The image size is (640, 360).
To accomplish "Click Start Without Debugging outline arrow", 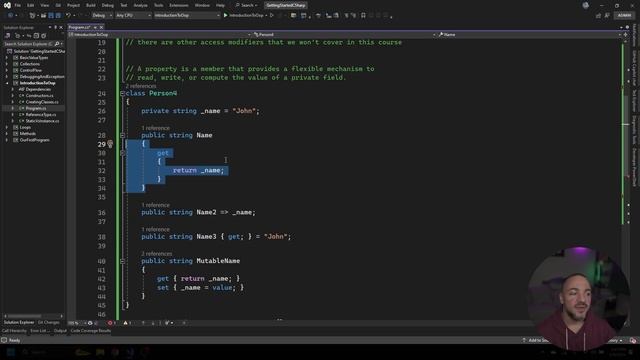I will tap(272, 15).
